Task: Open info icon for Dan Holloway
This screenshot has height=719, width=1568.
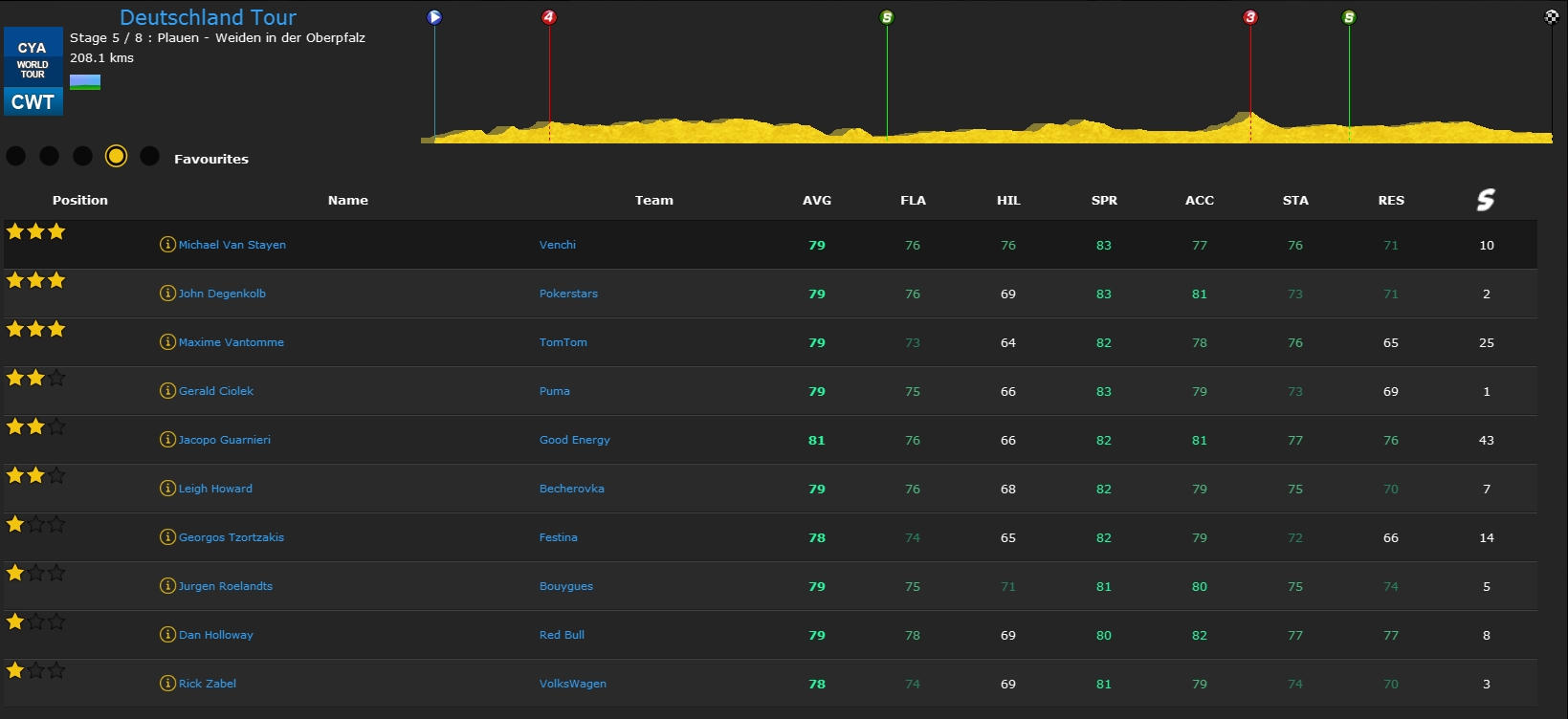Action: [x=167, y=635]
